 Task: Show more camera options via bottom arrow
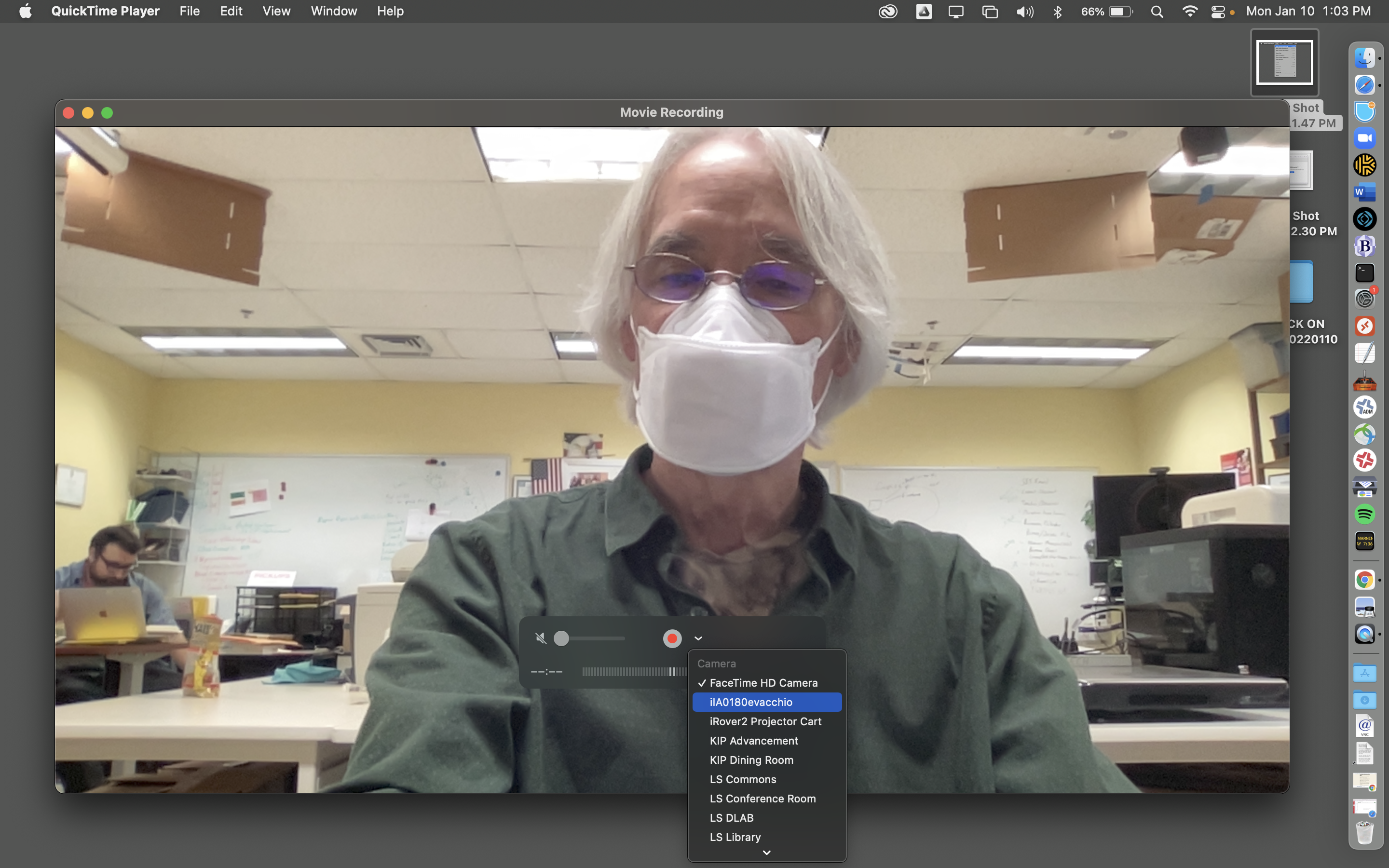pyautogui.click(x=766, y=853)
